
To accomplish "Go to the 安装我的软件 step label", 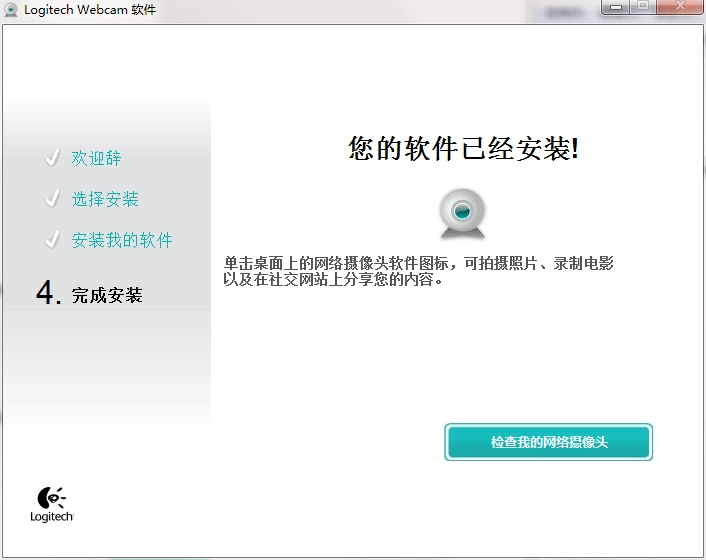I will coord(122,240).
